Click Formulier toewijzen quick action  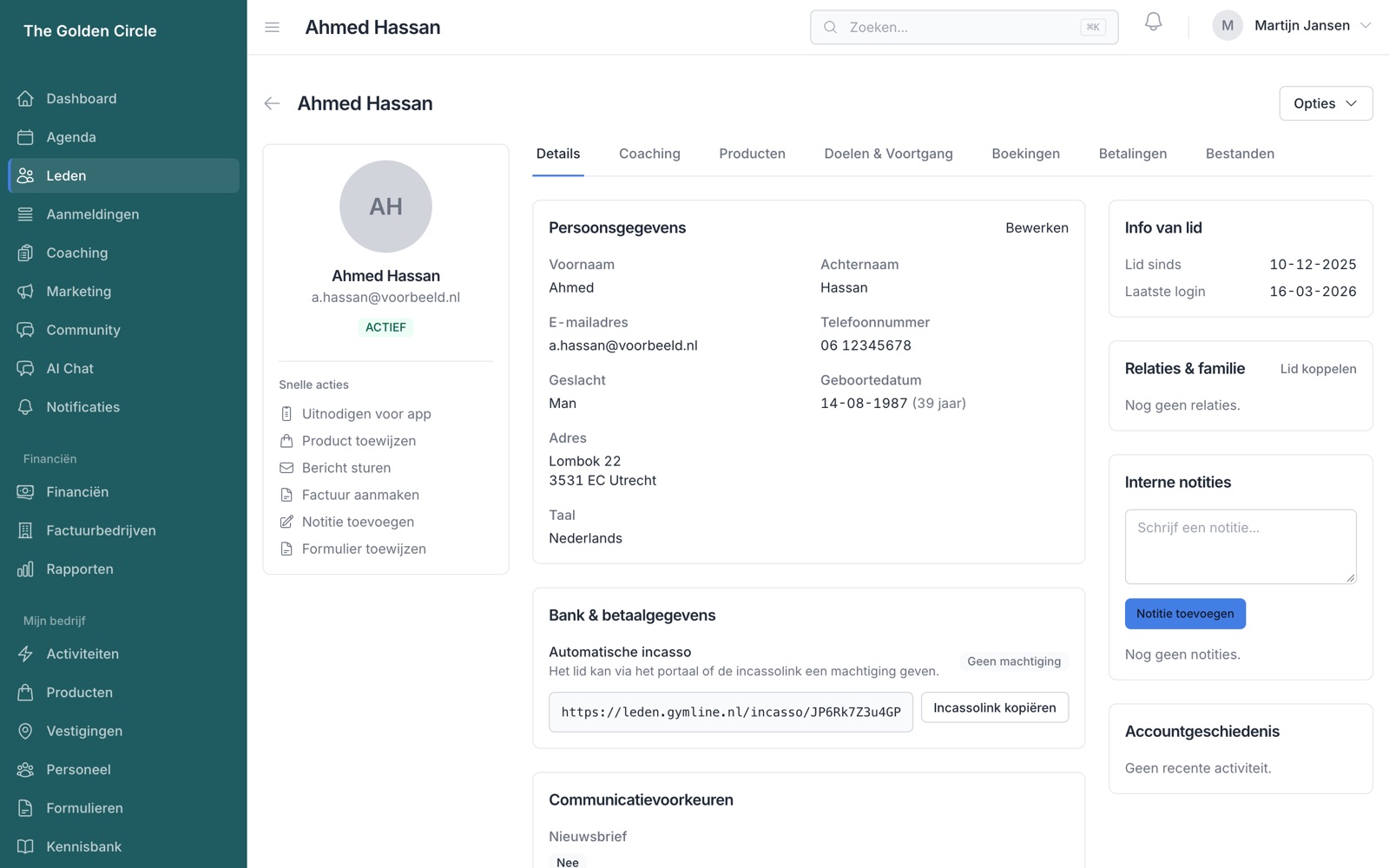(352, 549)
